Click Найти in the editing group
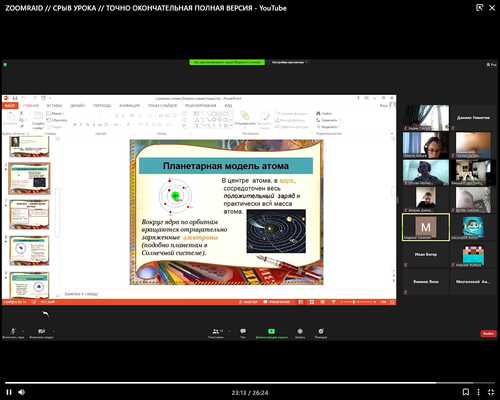 tap(324, 113)
